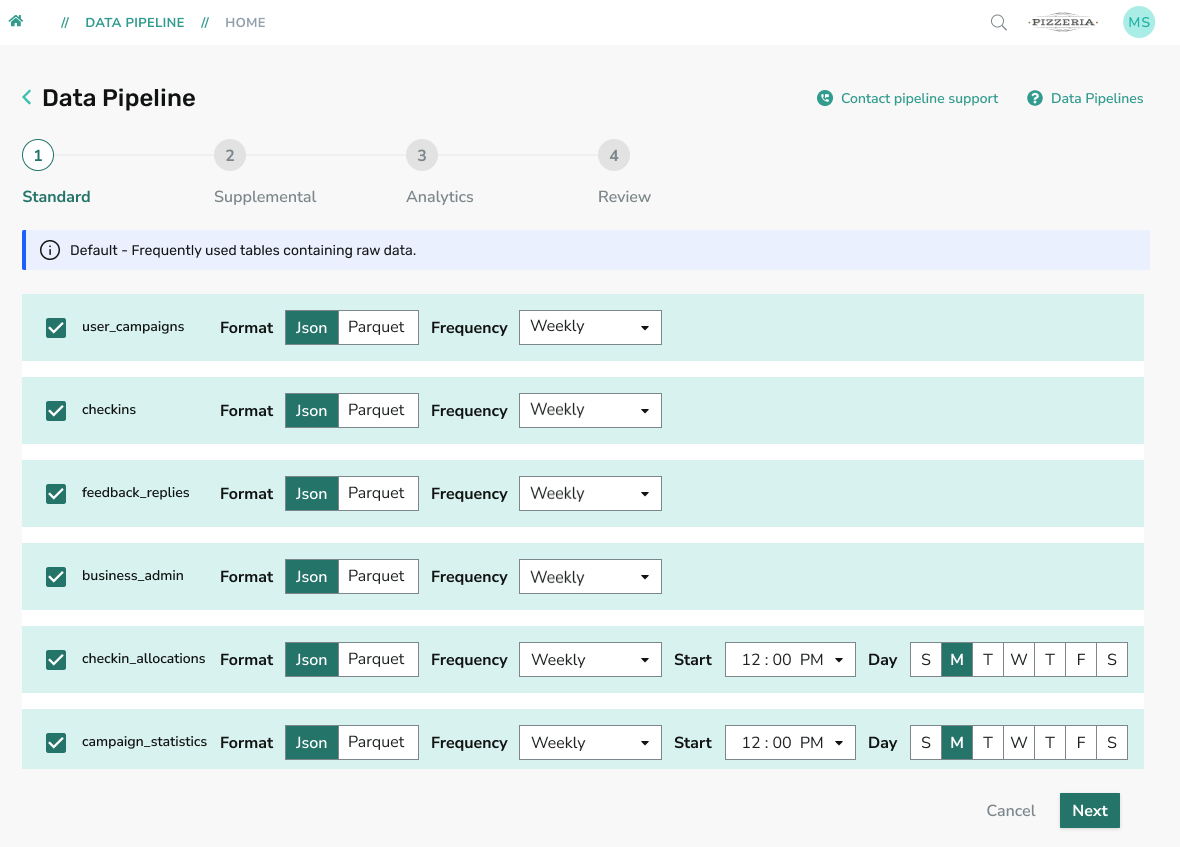Set feedback_replies format to Parquet
1180x847 pixels.
[378, 493]
